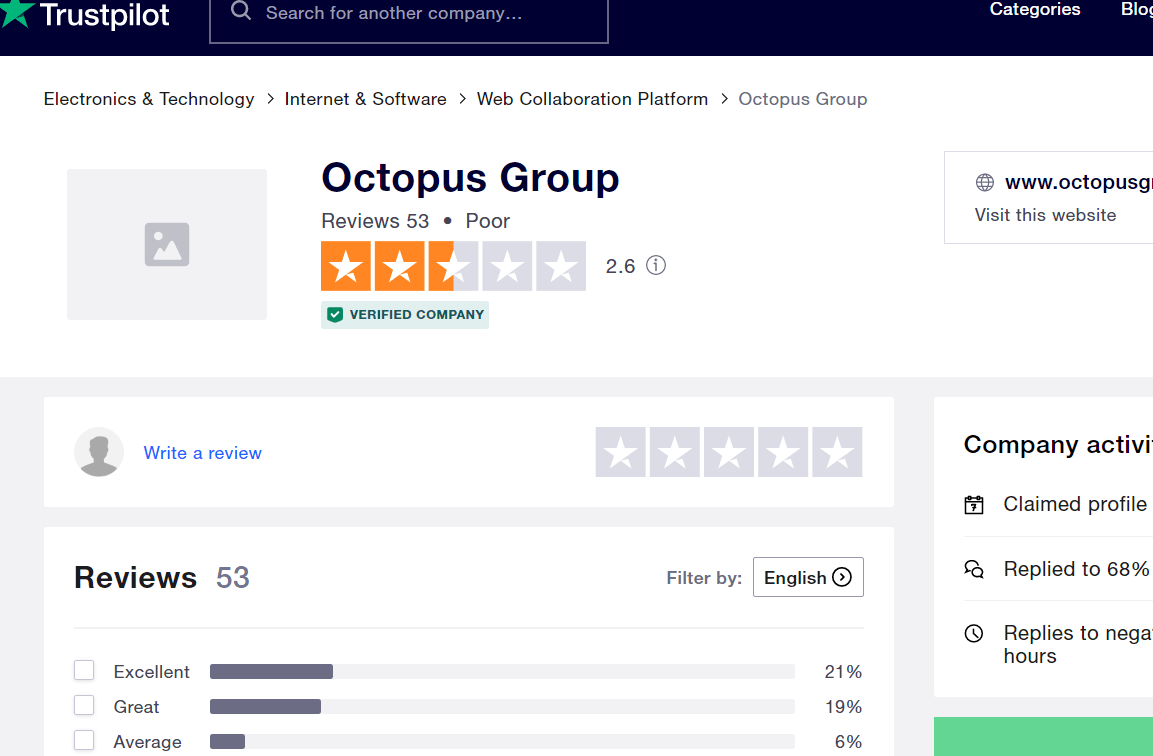1153x756 pixels.
Task: Click the Trustpilot wordmark
Action: 104,14
